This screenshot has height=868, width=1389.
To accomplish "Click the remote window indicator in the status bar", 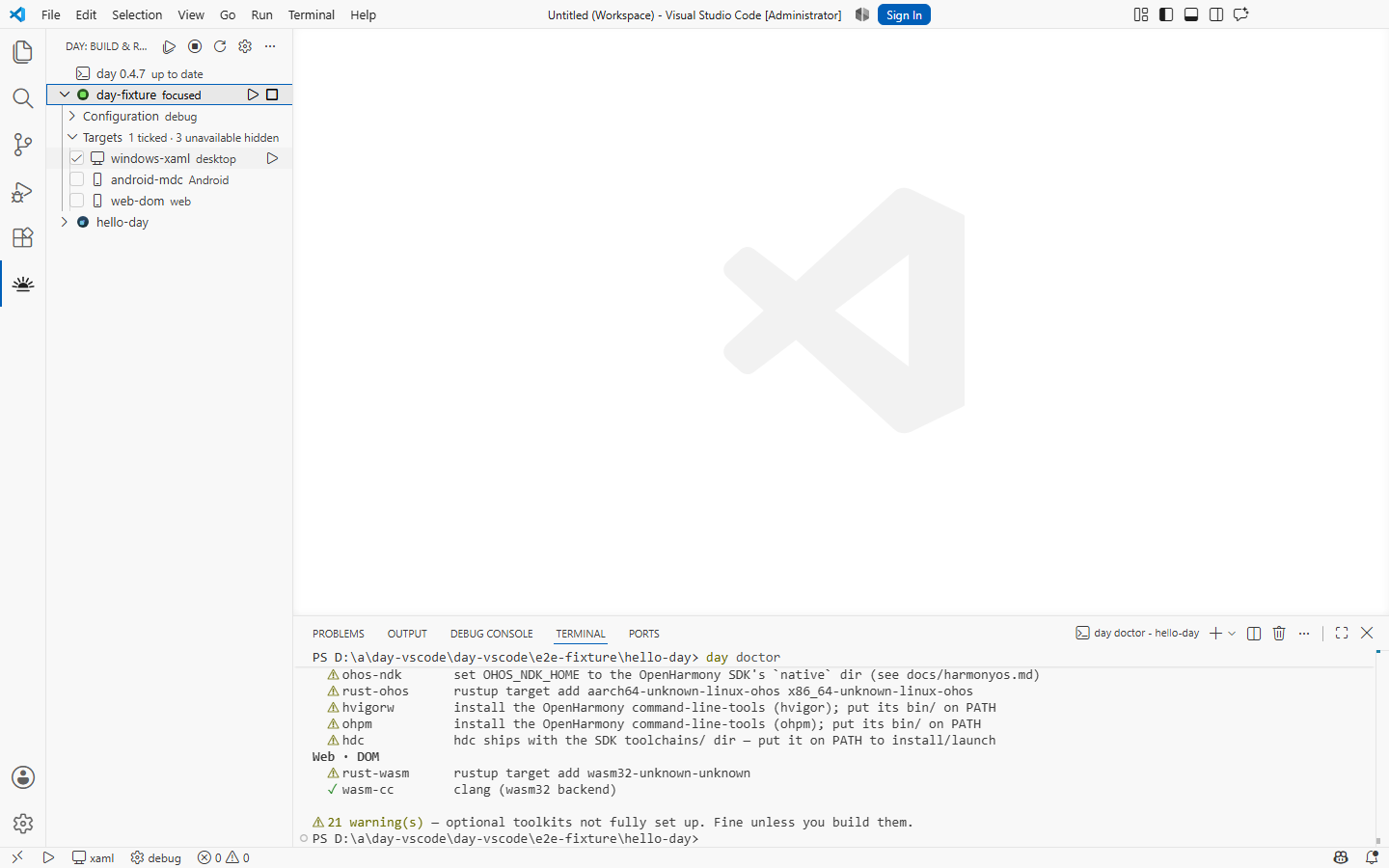I will tap(16, 857).
